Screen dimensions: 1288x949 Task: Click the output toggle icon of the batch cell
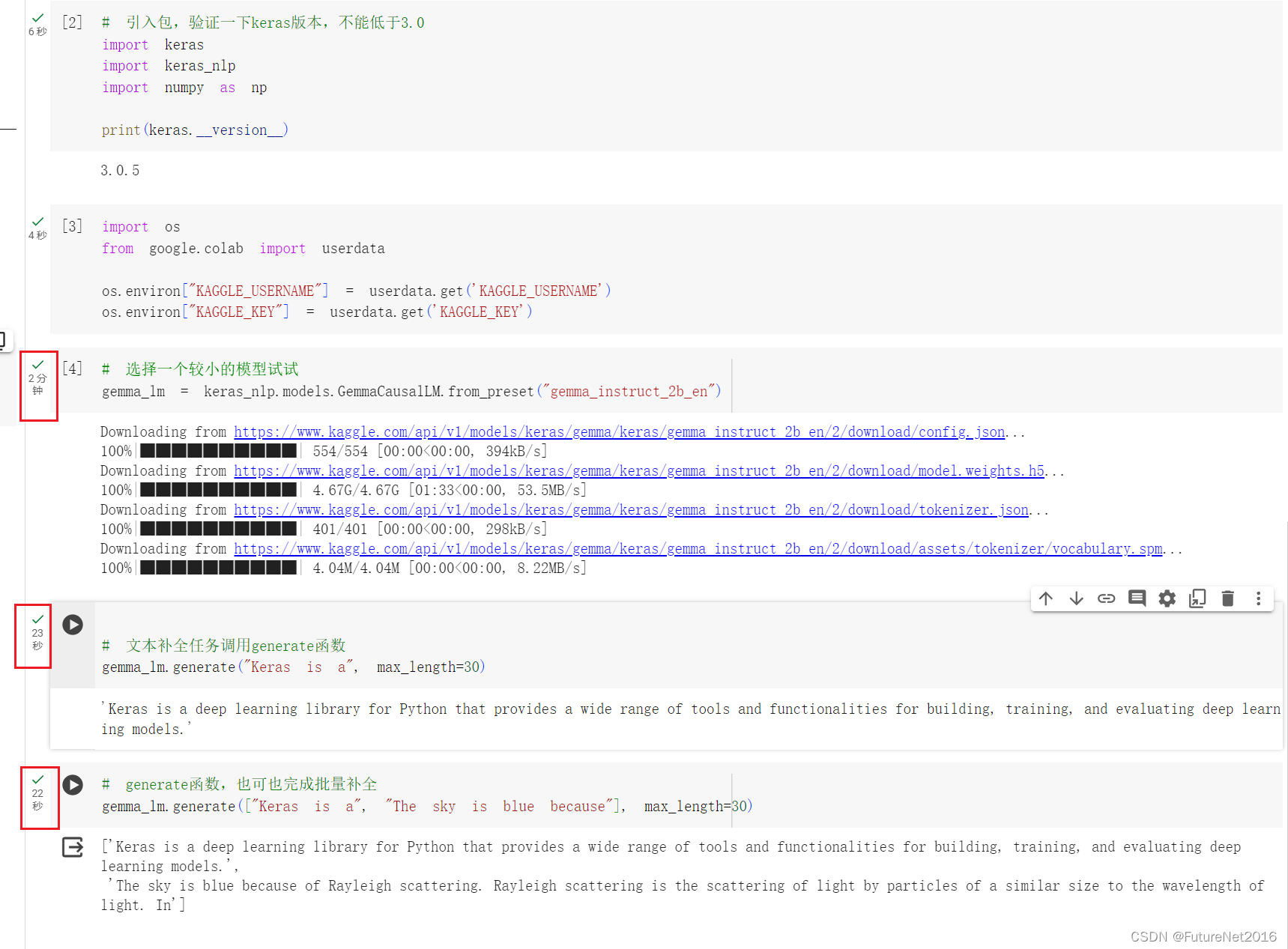pos(73,847)
